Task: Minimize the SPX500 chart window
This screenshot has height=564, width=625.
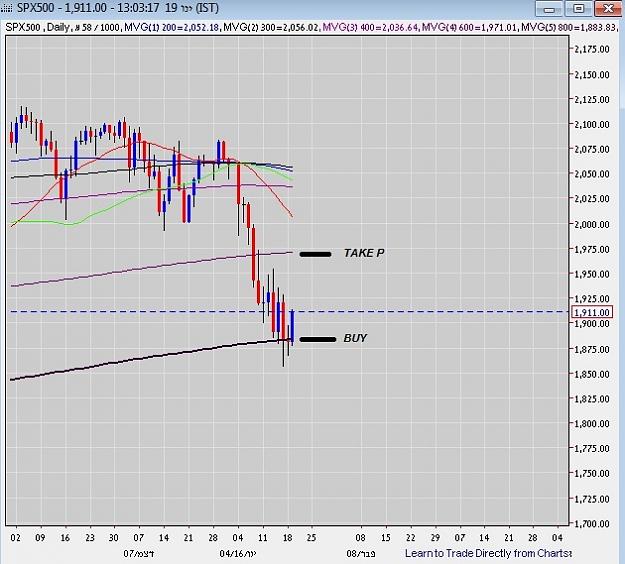Action: coord(549,9)
